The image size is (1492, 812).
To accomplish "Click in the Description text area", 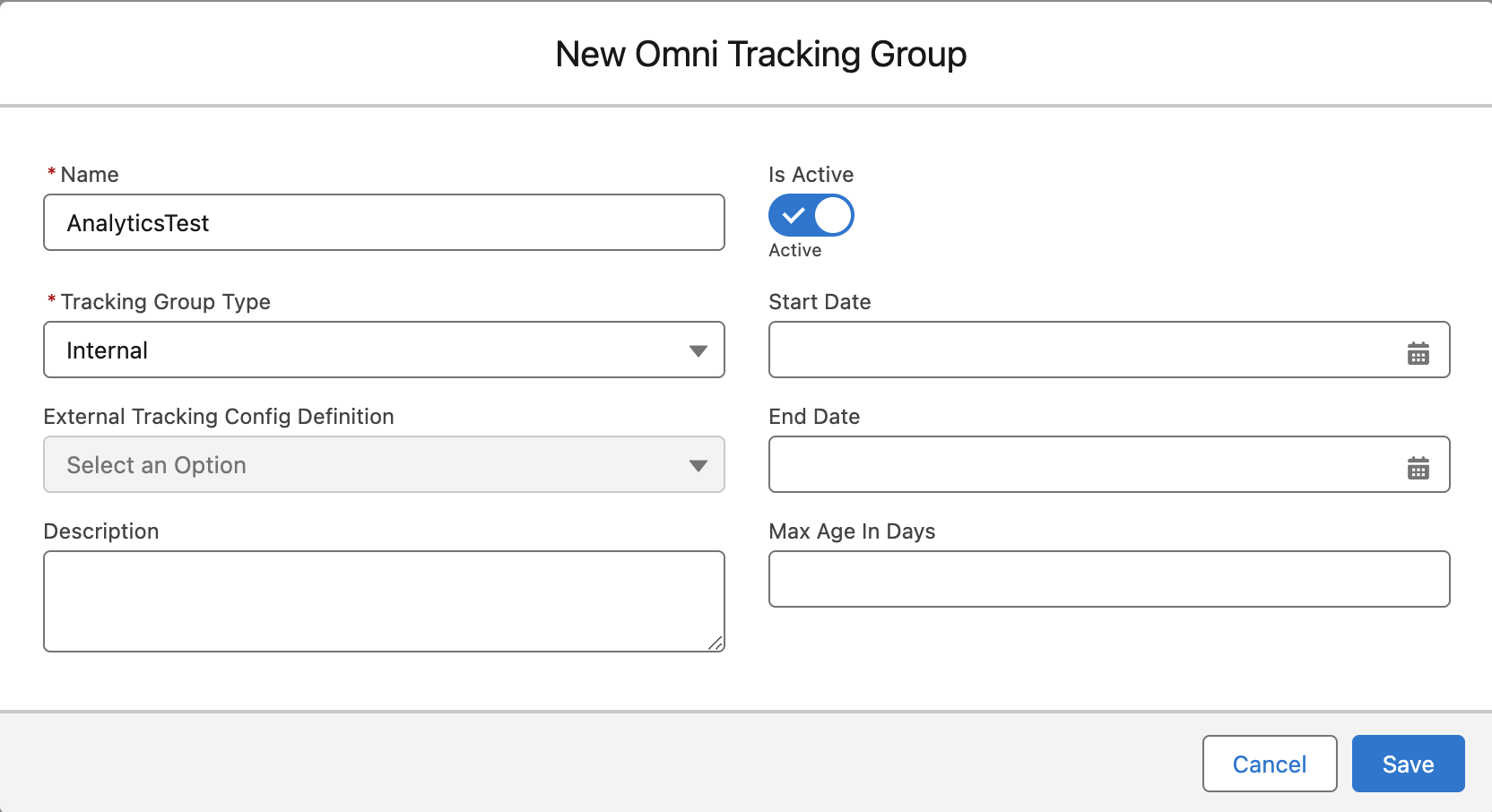I will pyautogui.click(x=384, y=600).
